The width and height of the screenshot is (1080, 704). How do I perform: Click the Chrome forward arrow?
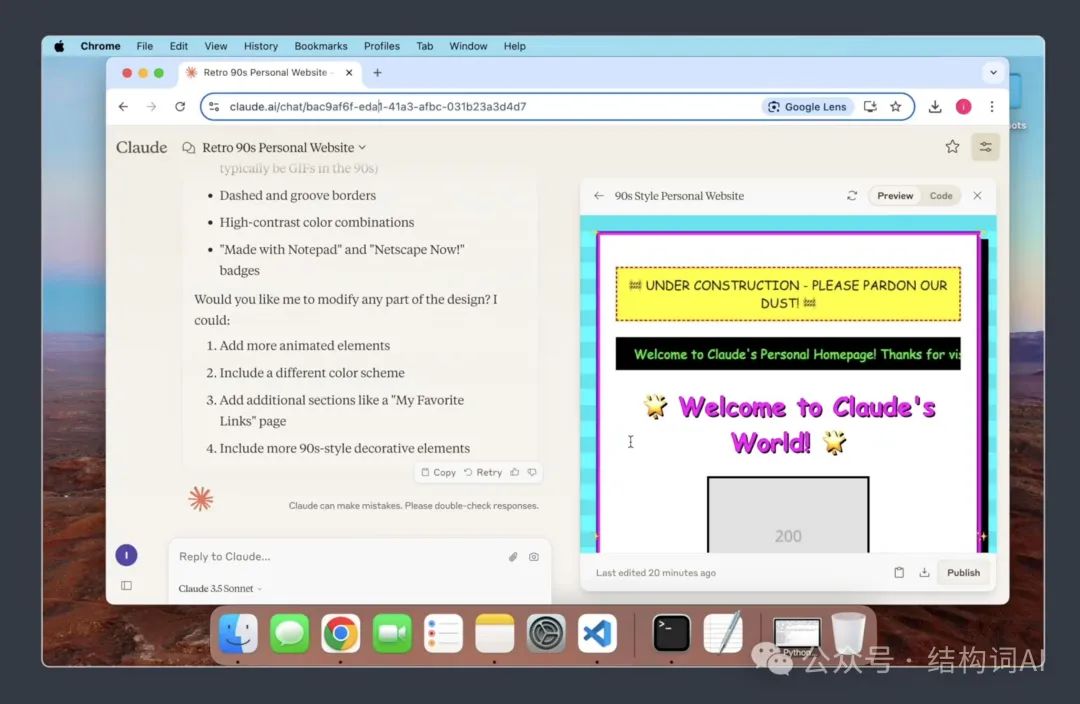point(152,107)
